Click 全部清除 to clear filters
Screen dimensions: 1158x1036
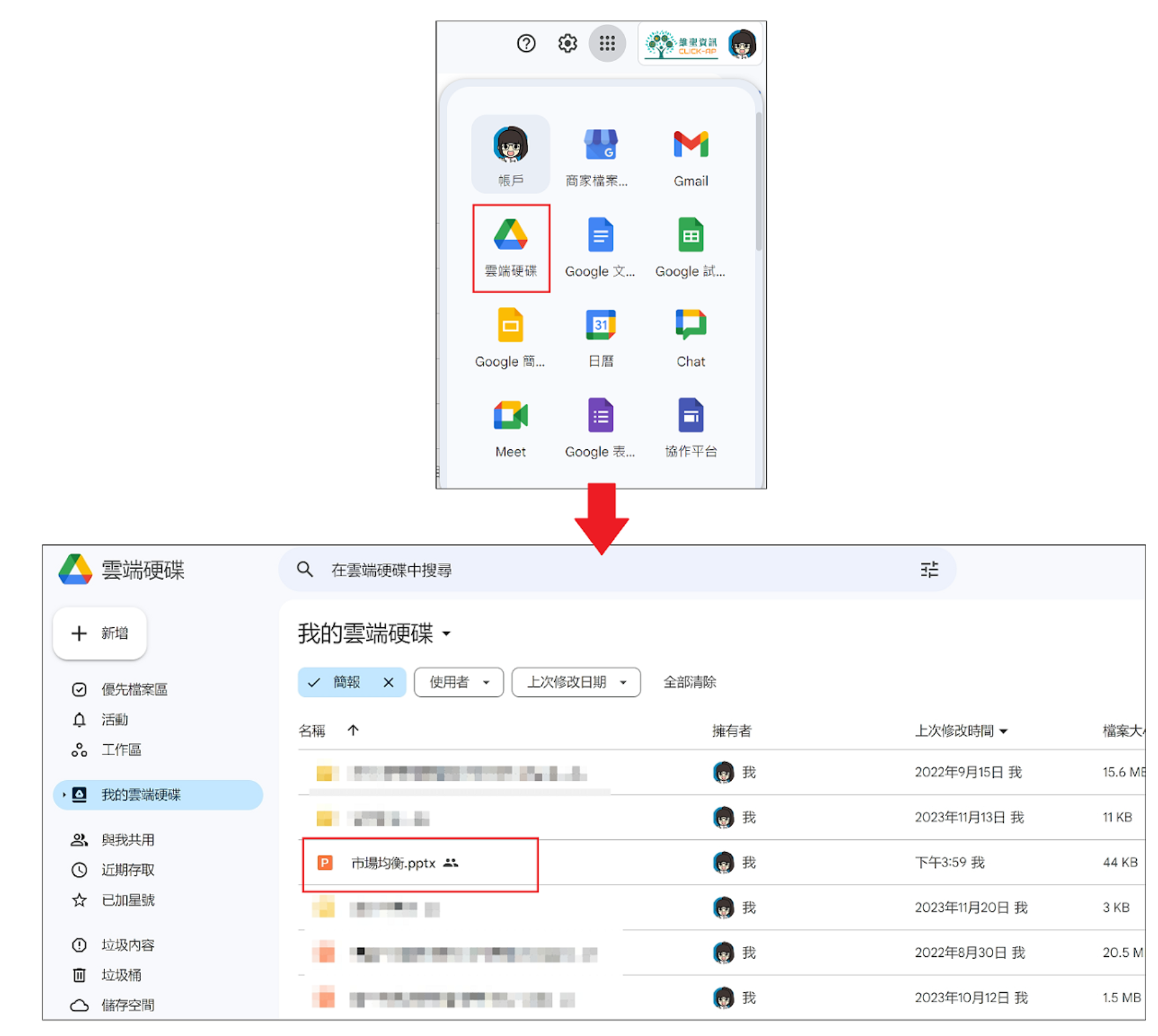[x=689, y=682]
